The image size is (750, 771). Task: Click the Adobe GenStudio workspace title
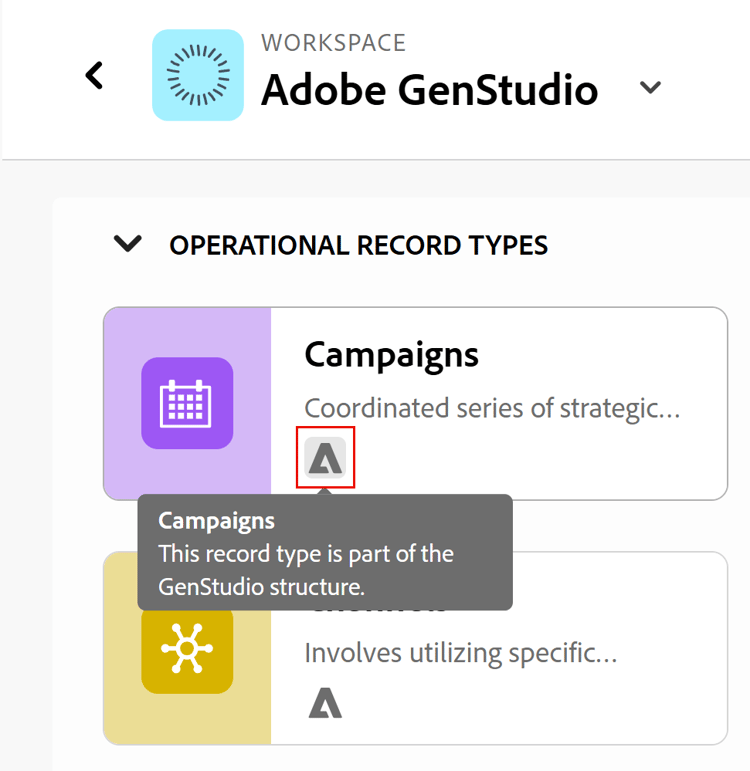pos(429,91)
